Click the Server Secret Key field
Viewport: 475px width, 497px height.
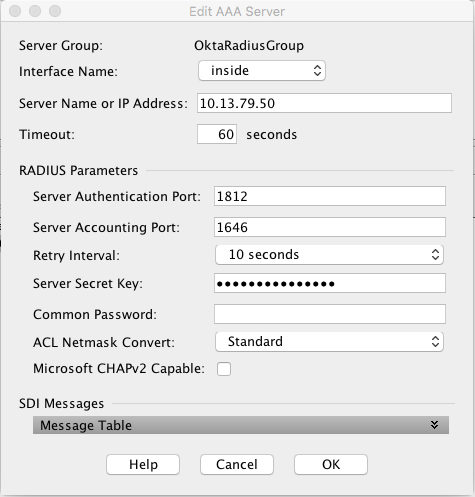coord(330,283)
